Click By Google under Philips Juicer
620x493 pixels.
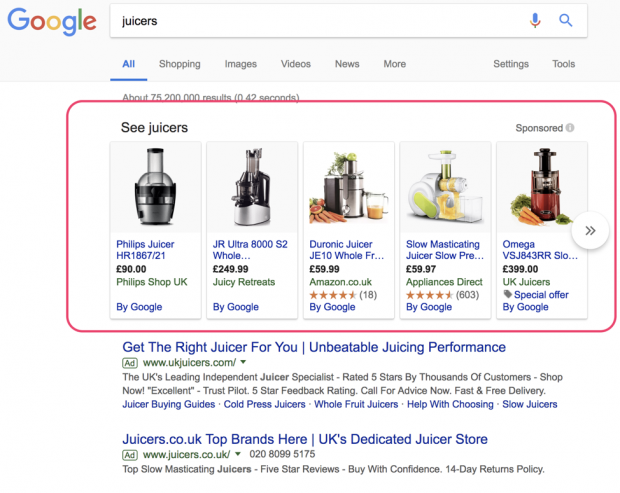pos(139,307)
